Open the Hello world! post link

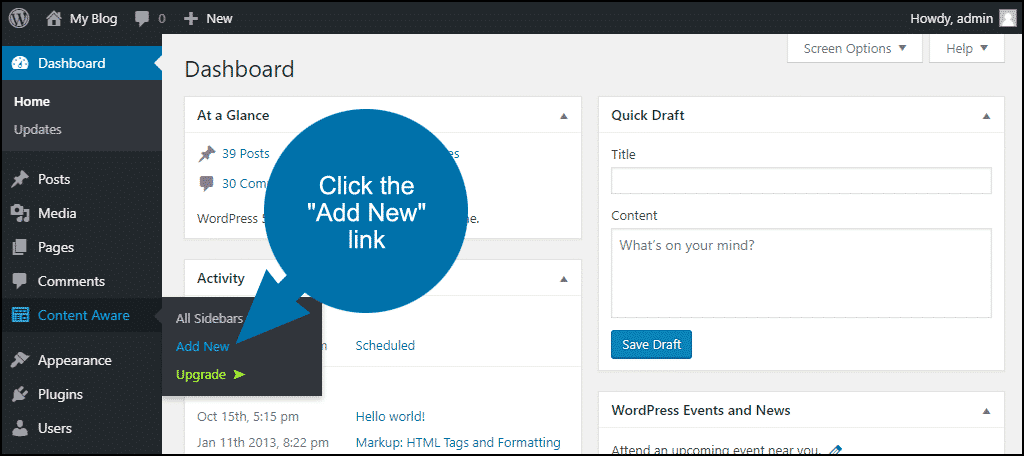pyautogui.click(x=391, y=416)
